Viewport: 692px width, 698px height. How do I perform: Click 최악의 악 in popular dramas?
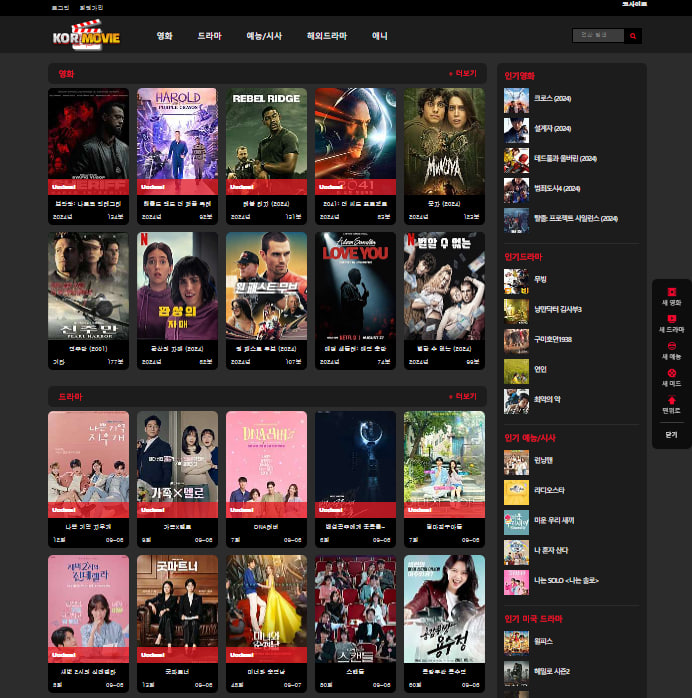[x=547, y=399]
